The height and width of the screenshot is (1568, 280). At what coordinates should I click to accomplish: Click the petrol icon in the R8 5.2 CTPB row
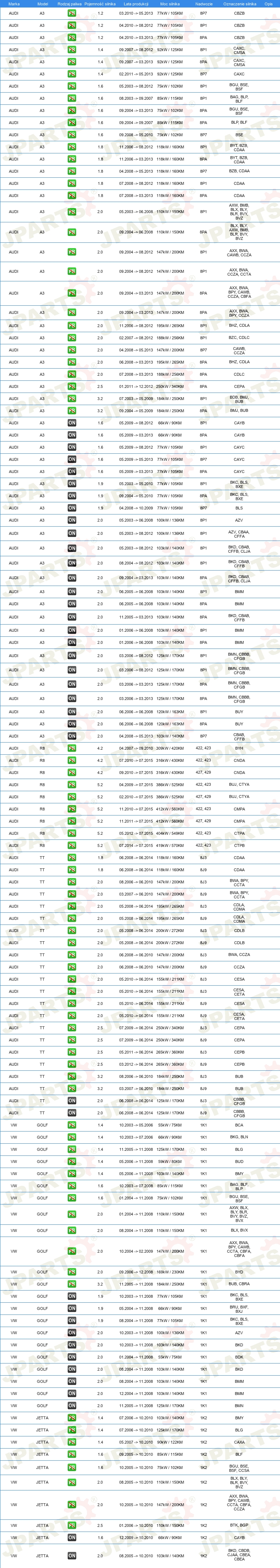pyautogui.click(x=72, y=845)
